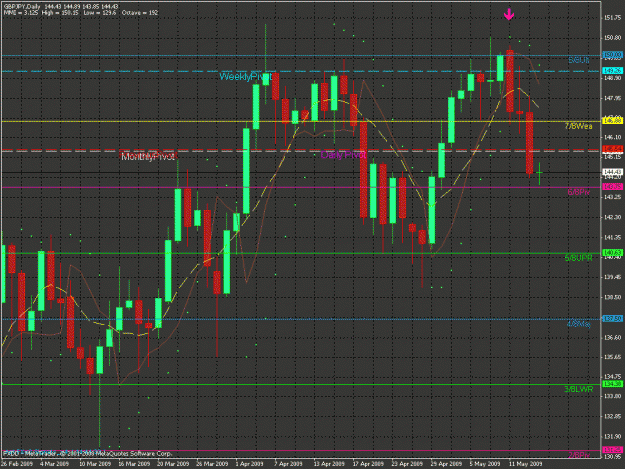Select the 5/8UPR Murrey level label
625x469 pixels.
point(579,258)
